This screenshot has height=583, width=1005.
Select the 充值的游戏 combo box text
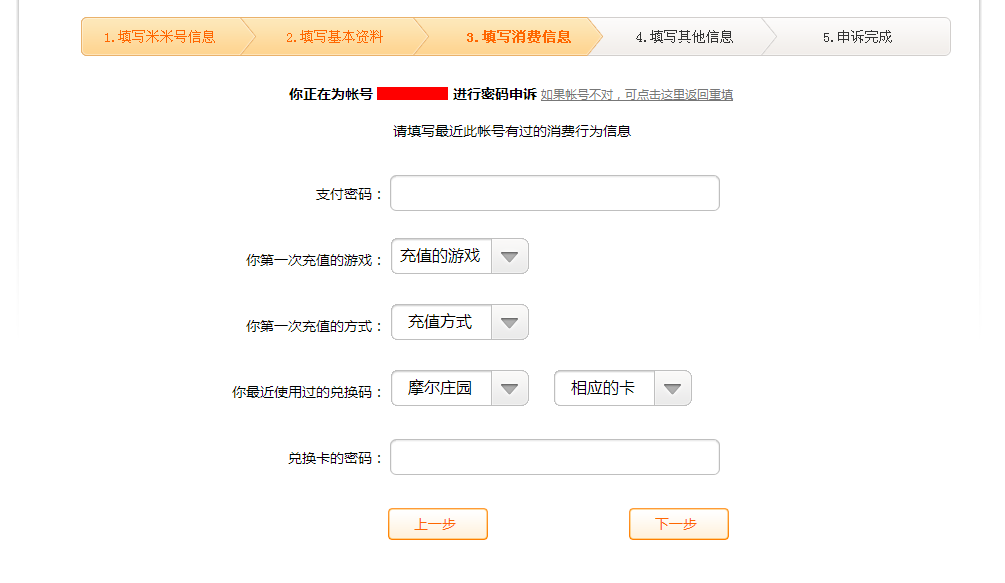pyautogui.click(x=441, y=256)
